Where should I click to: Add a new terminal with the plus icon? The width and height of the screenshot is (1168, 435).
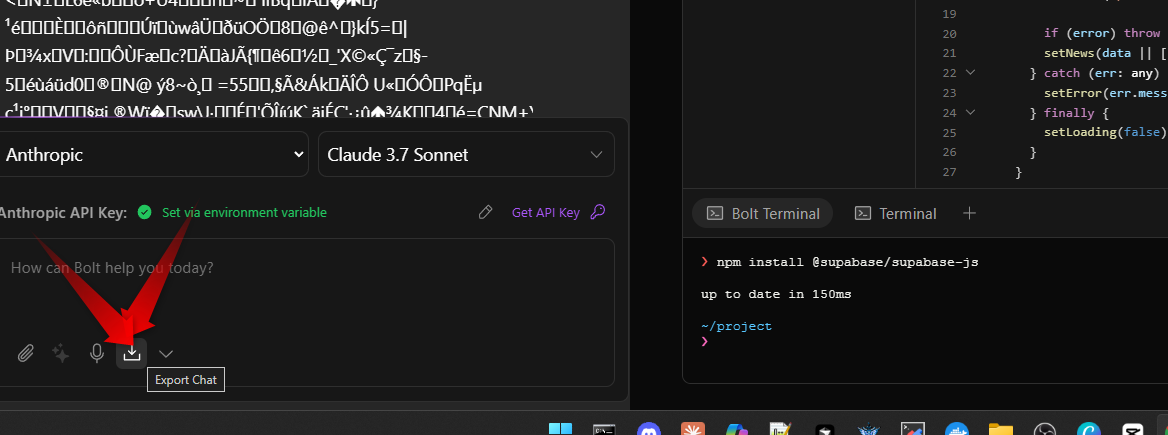(x=969, y=213)
